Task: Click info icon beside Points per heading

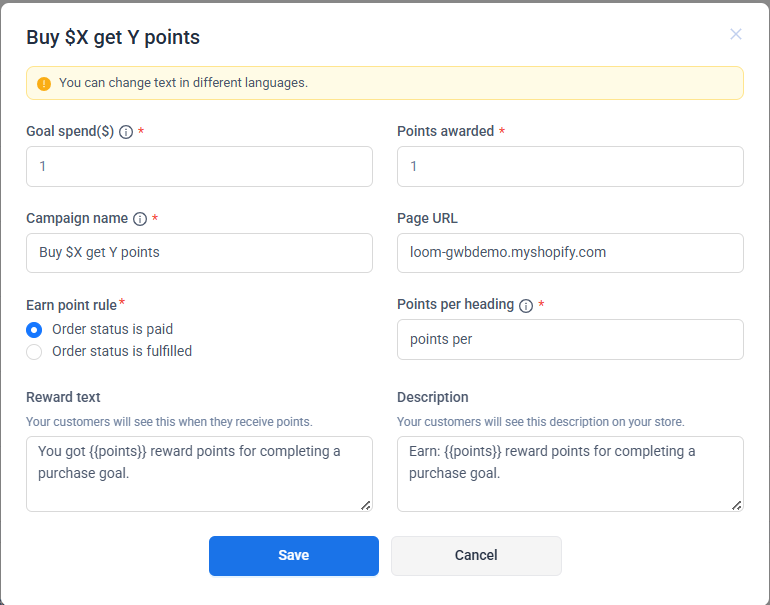Action: [x=526, y=305]
